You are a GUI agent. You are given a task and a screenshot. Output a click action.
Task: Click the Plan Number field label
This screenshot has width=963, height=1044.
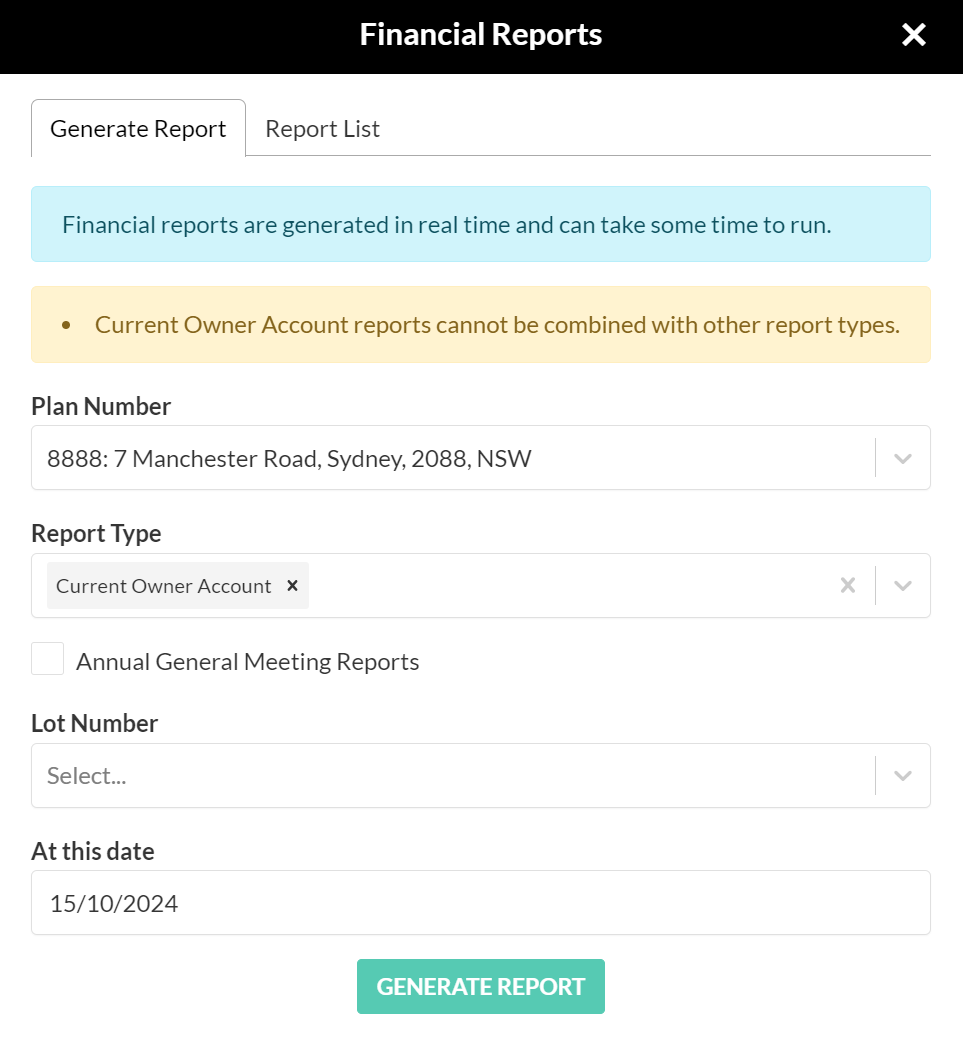[x=101, y=406]
